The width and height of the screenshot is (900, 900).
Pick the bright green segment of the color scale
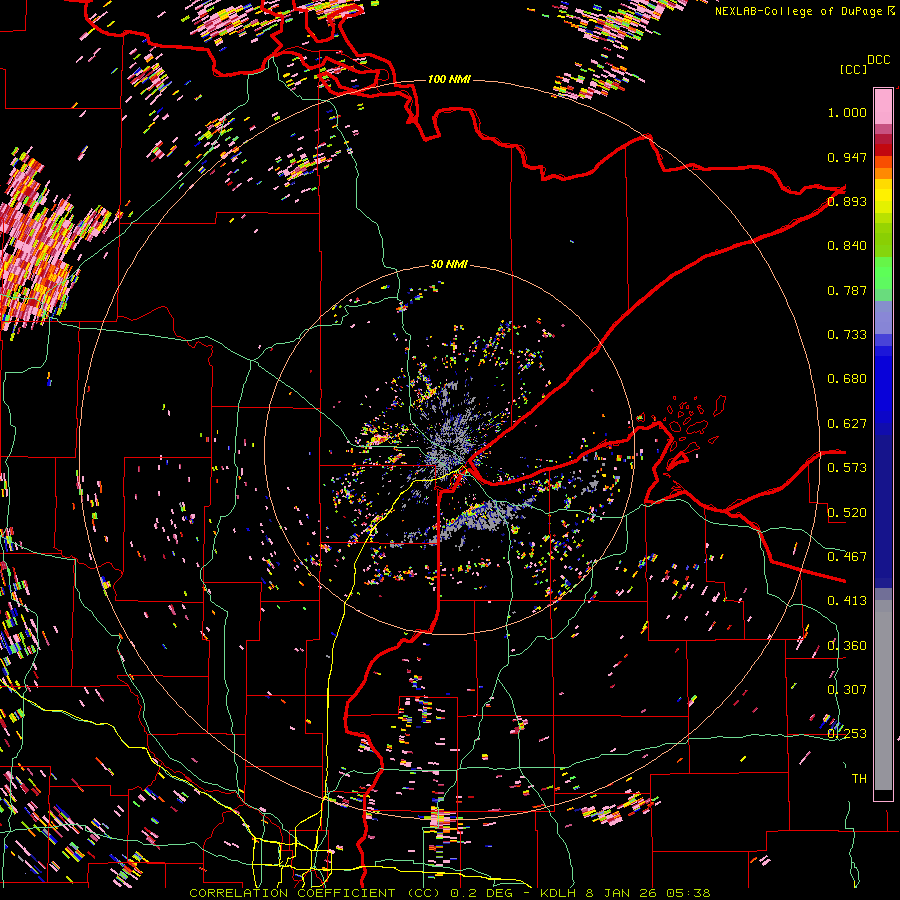click(x=883, y=273)
